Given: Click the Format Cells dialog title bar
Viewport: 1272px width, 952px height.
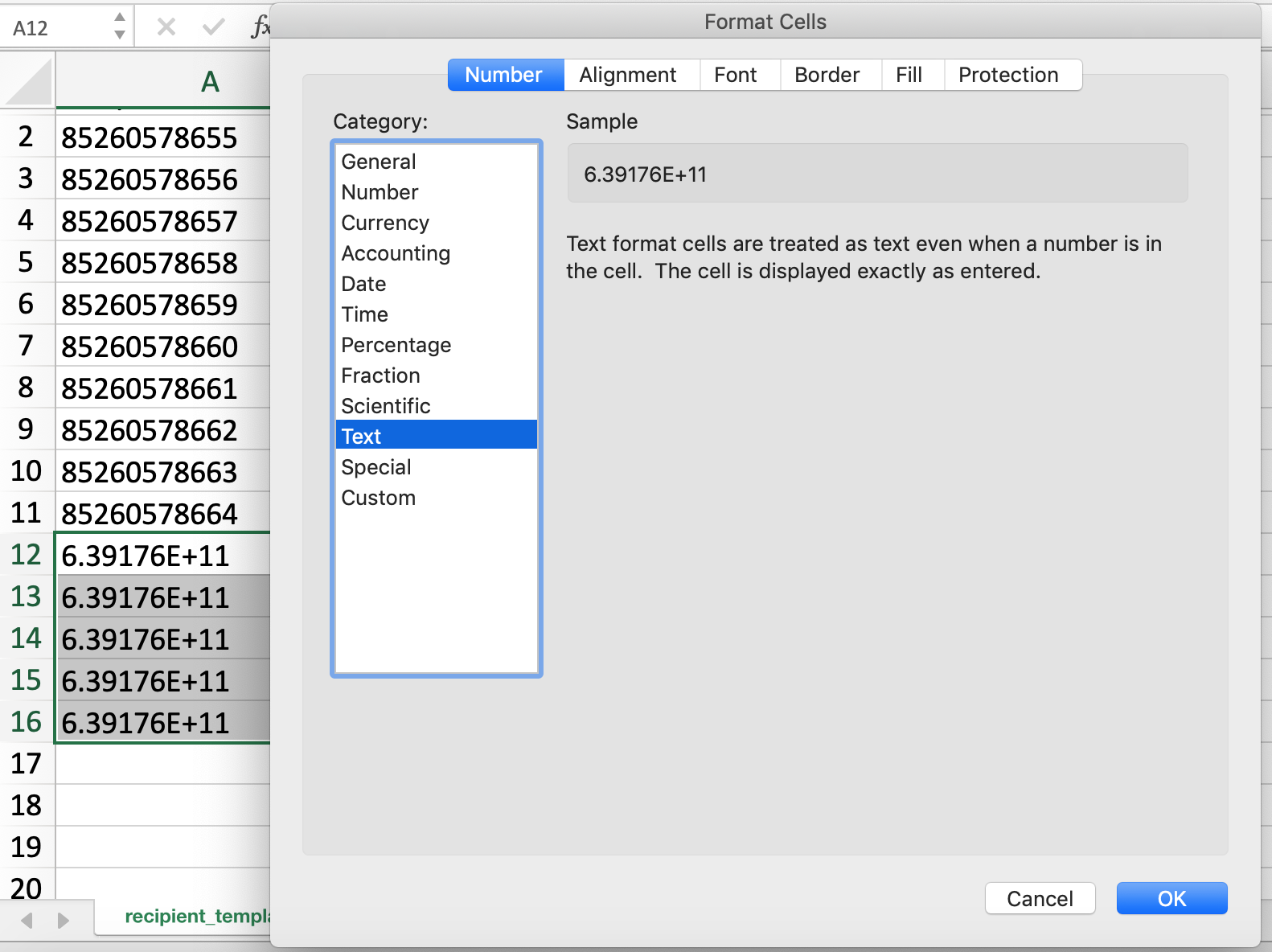Looking at the screenshot, I should pos(765,22).
